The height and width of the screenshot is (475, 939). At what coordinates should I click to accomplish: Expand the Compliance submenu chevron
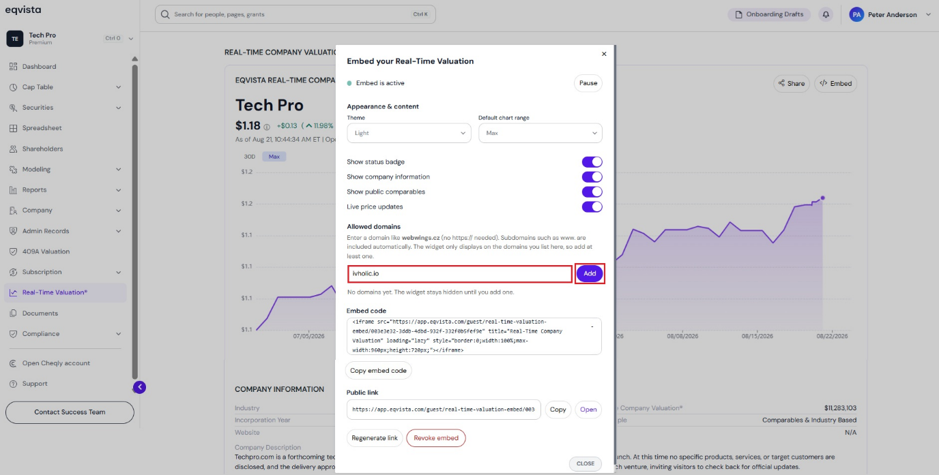[x=118, y=334]
